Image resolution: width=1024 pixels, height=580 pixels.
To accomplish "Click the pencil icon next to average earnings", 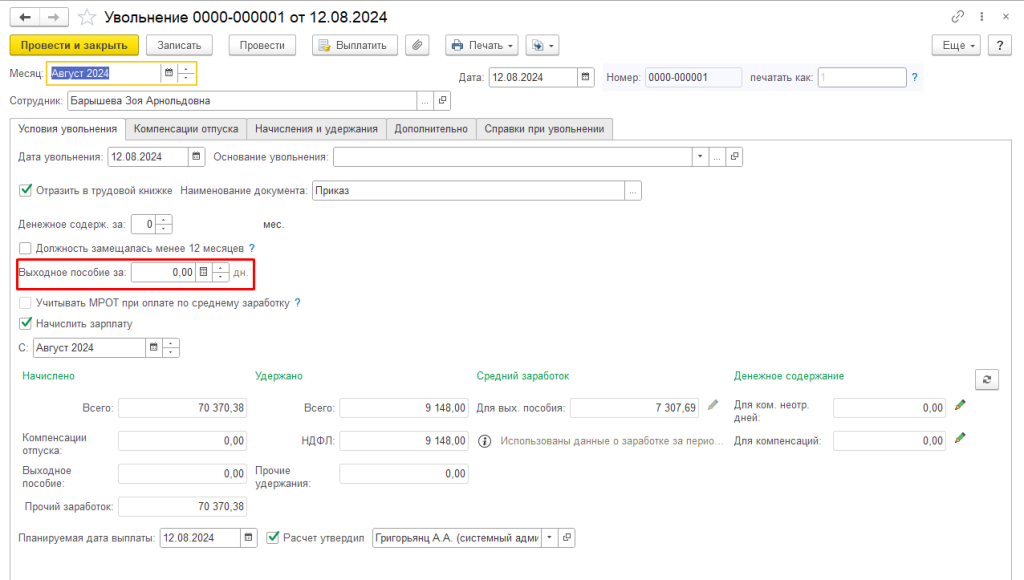I will (x=713, y=405).
